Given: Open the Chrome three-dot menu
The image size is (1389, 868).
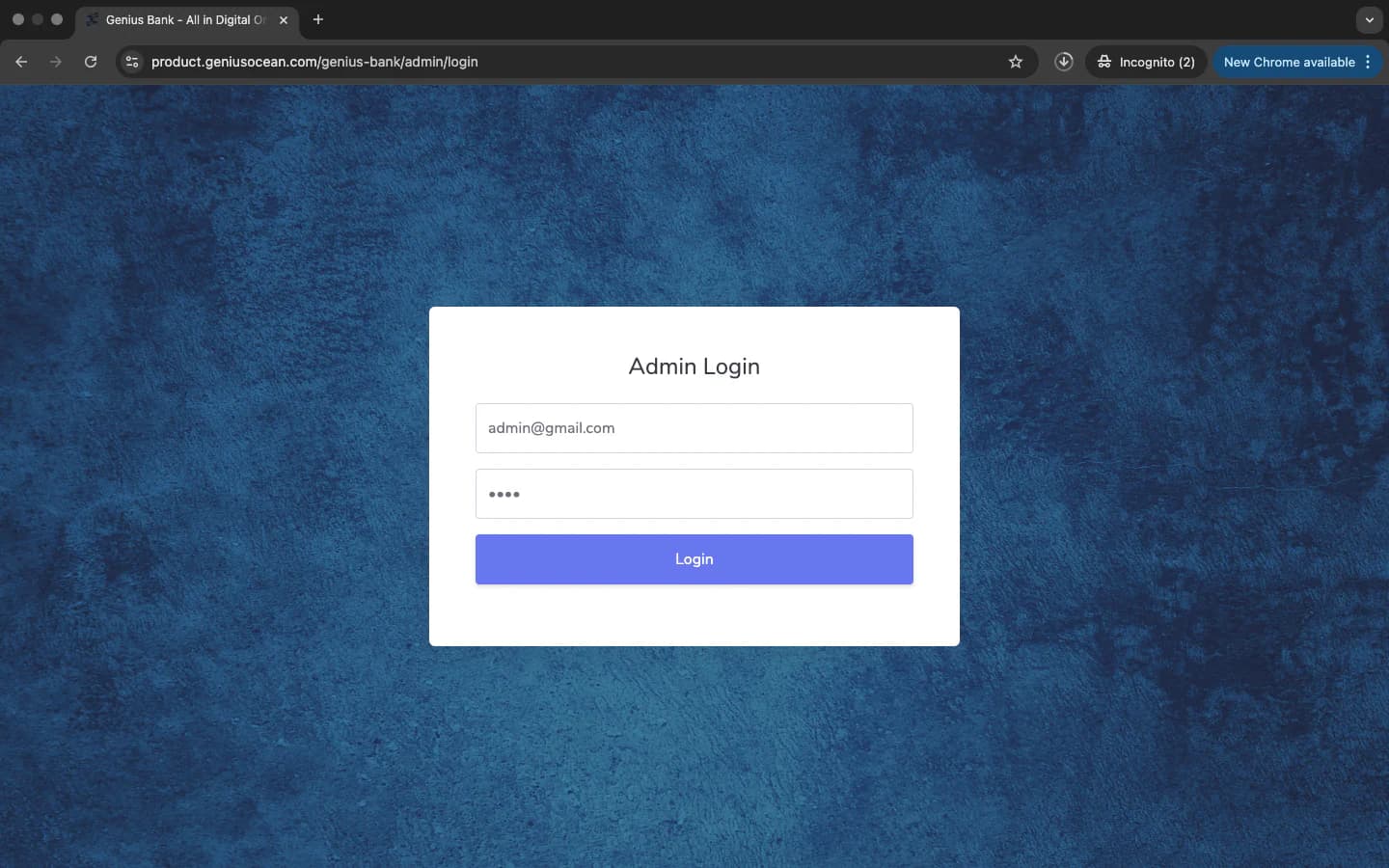Looking at the screenshot, I should (1368, 62).
